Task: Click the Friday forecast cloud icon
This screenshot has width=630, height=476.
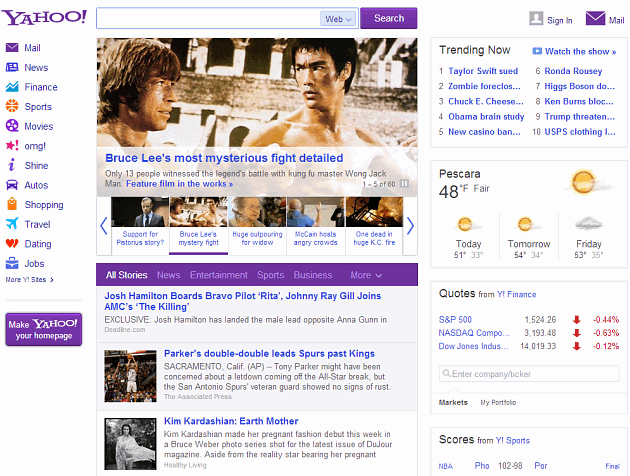Action: pyautogui.click(x=589, y=224)
